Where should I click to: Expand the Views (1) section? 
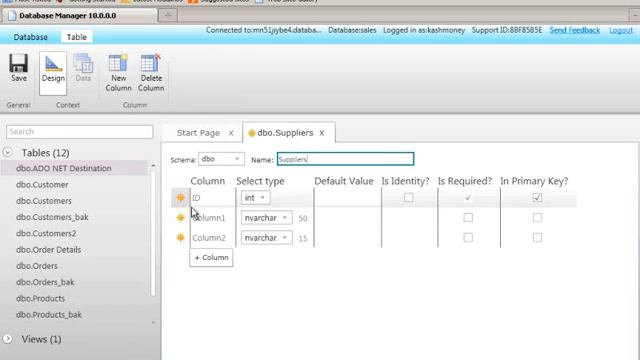pos(7,339)
